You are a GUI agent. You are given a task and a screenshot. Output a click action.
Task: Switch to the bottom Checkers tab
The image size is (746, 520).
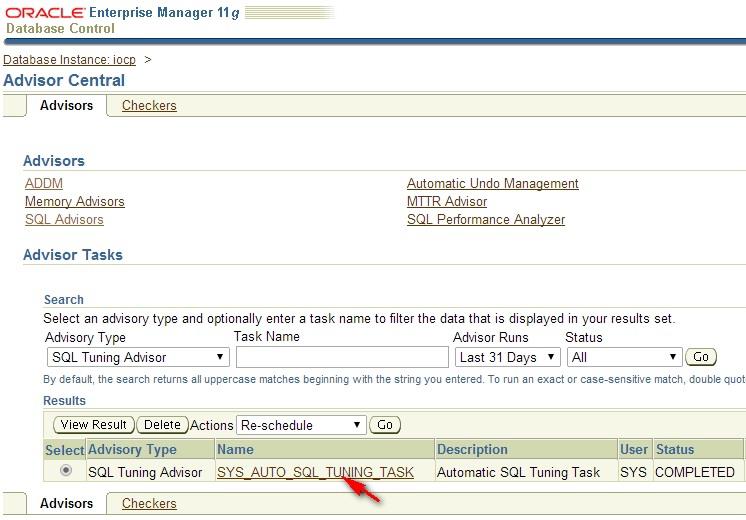coord(149,504)
